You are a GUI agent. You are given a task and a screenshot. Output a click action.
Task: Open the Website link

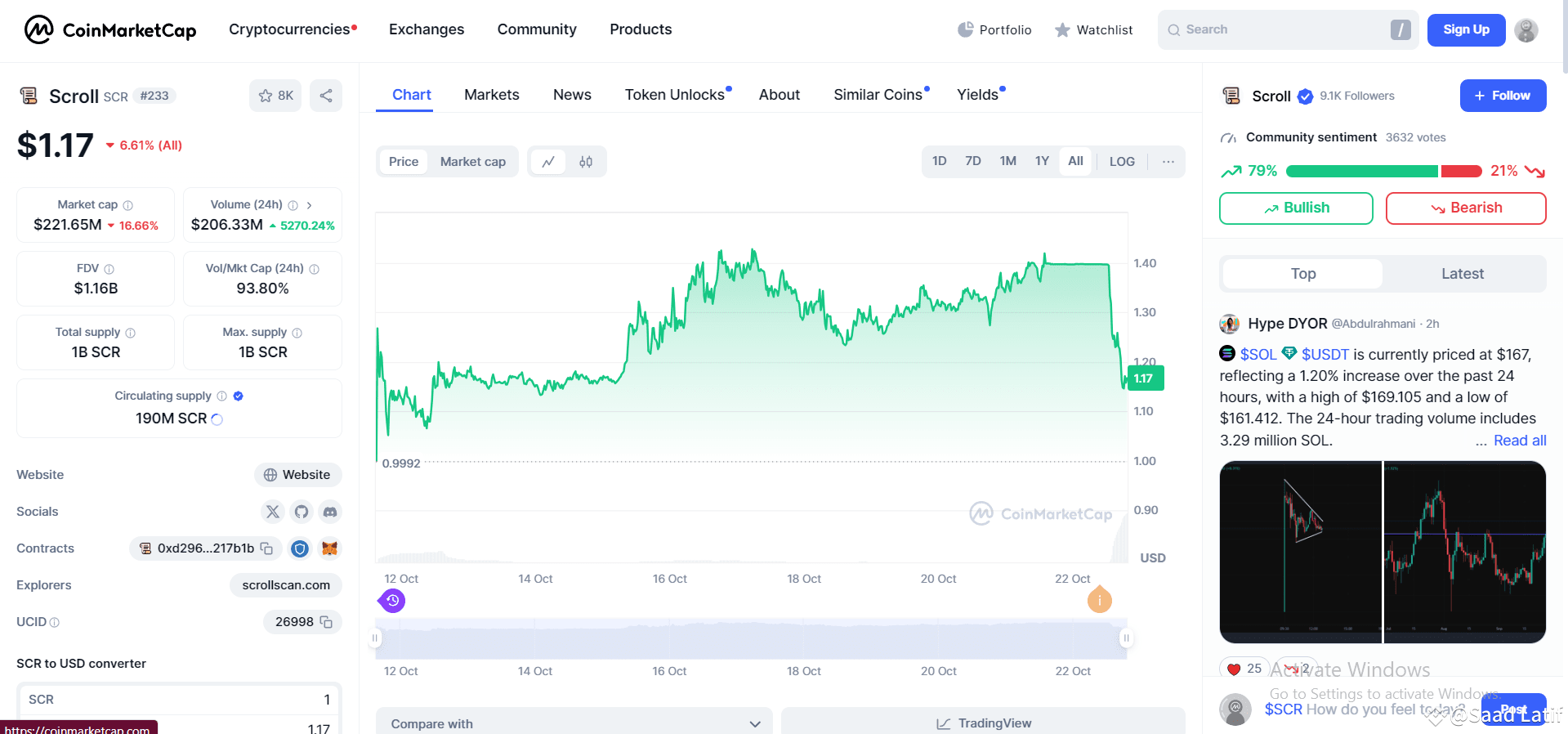(x=297, y=475)
